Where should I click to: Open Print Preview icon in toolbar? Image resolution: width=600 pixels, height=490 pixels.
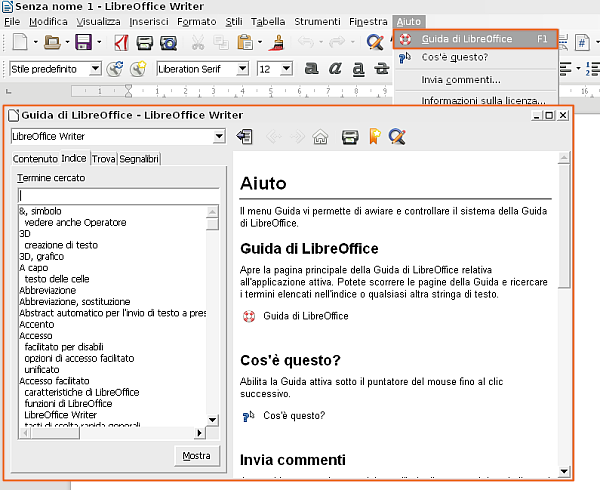[x=168, y=42]
